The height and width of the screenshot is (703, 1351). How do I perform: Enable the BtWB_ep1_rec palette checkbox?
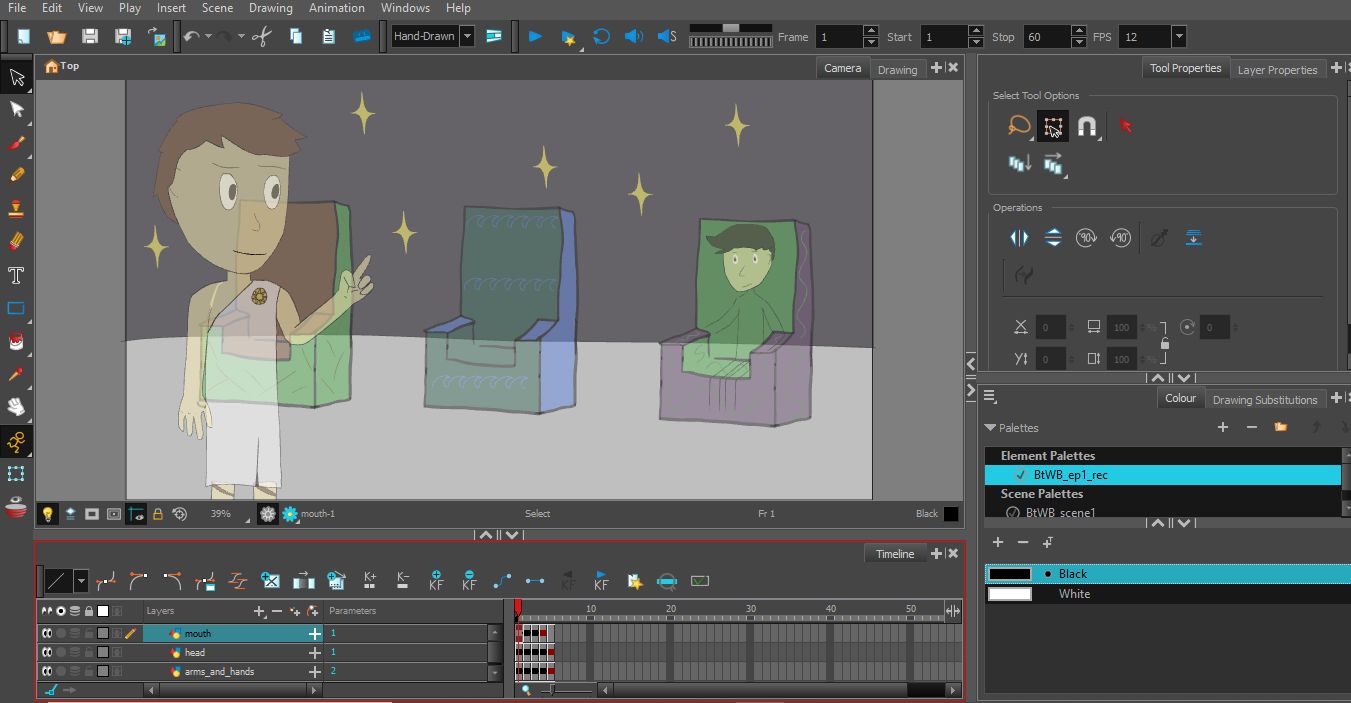[1020, 475]
